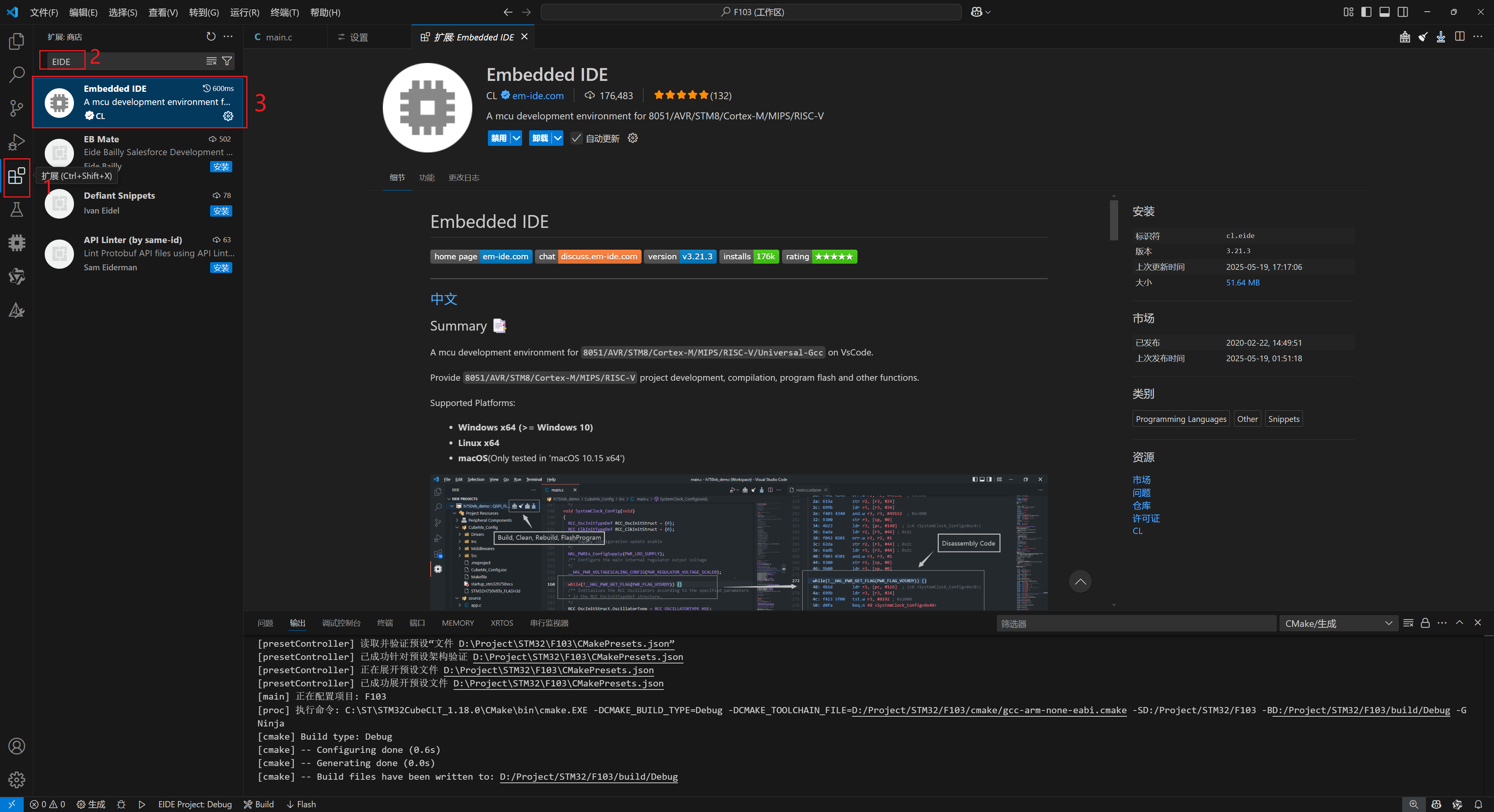Screen dimensions: 1494x812
Task: Open the 终端(T) menu
Action: [284, 12]
